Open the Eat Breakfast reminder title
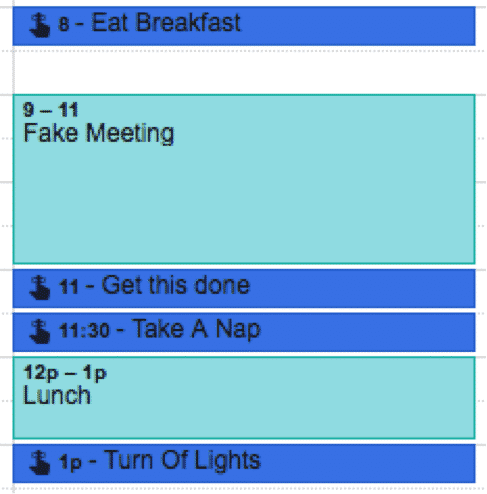 pos(166,23)
